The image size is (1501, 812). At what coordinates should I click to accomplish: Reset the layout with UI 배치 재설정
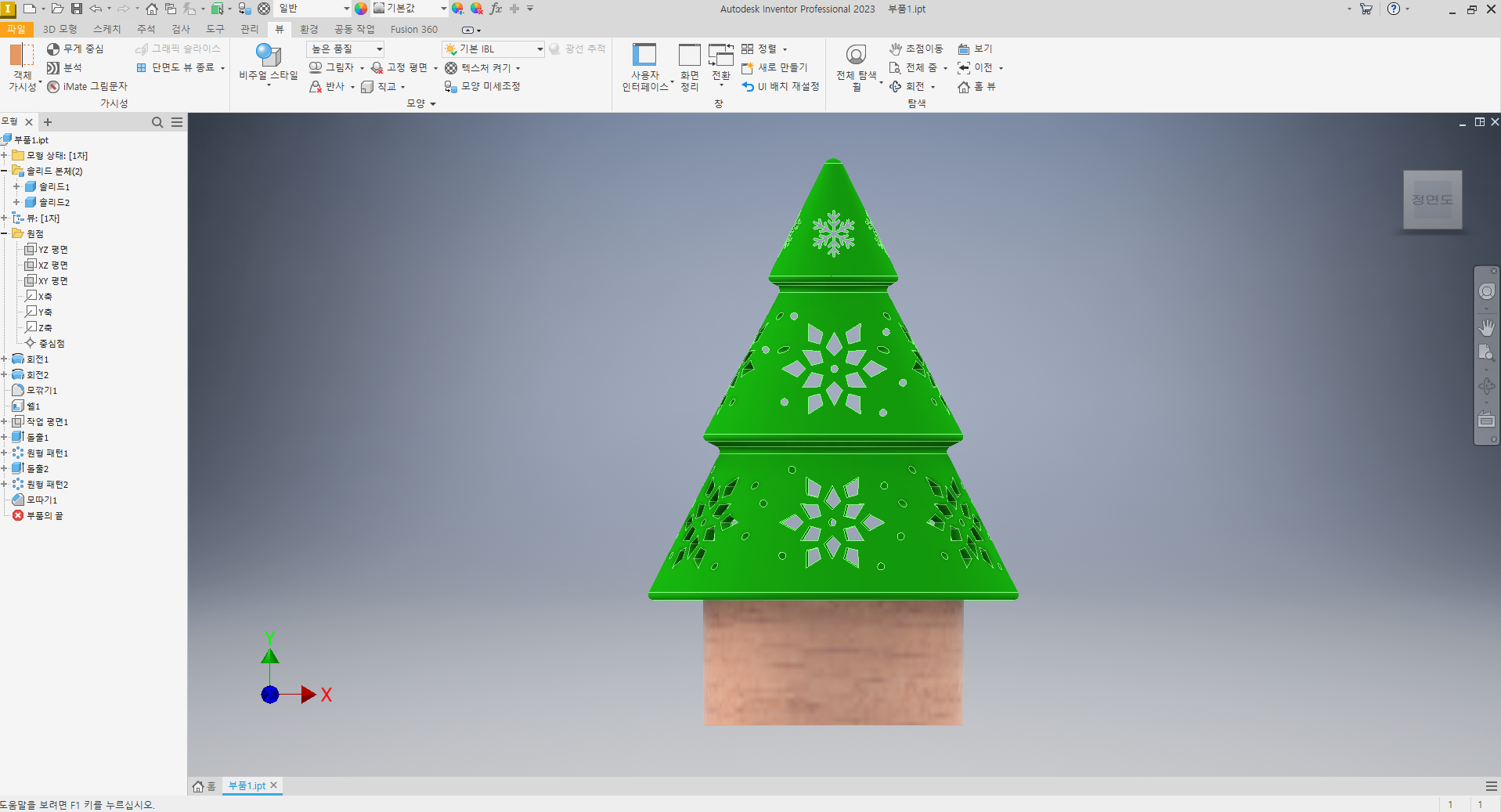[x=780, y=87]
